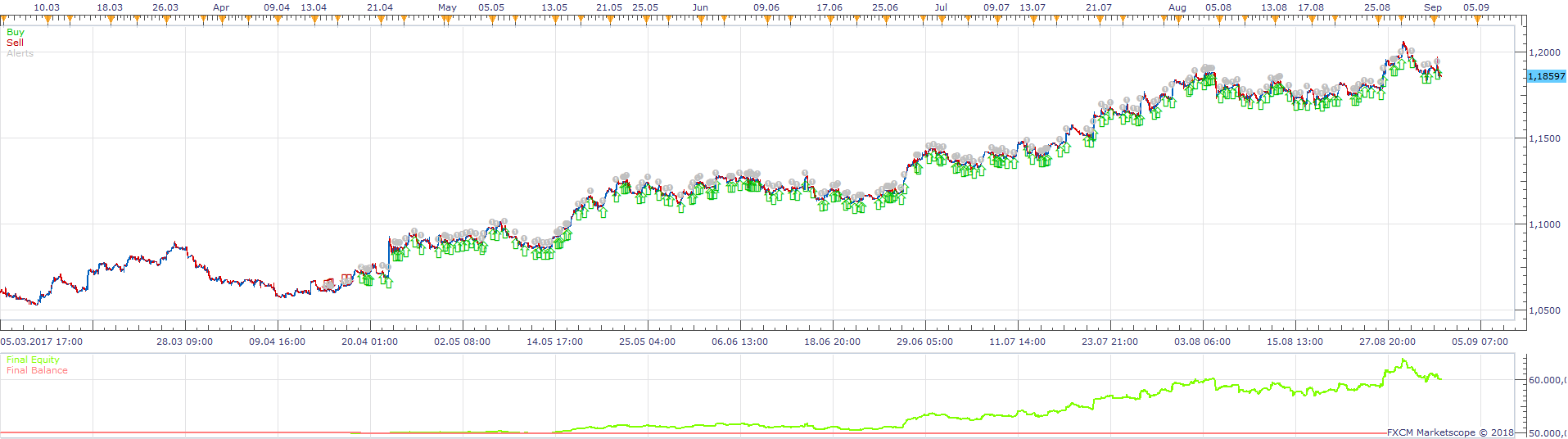Click the 21.04 date on top axis
Image resolution: width=1568 pixels, height=439 pixels.
(380, 7)
